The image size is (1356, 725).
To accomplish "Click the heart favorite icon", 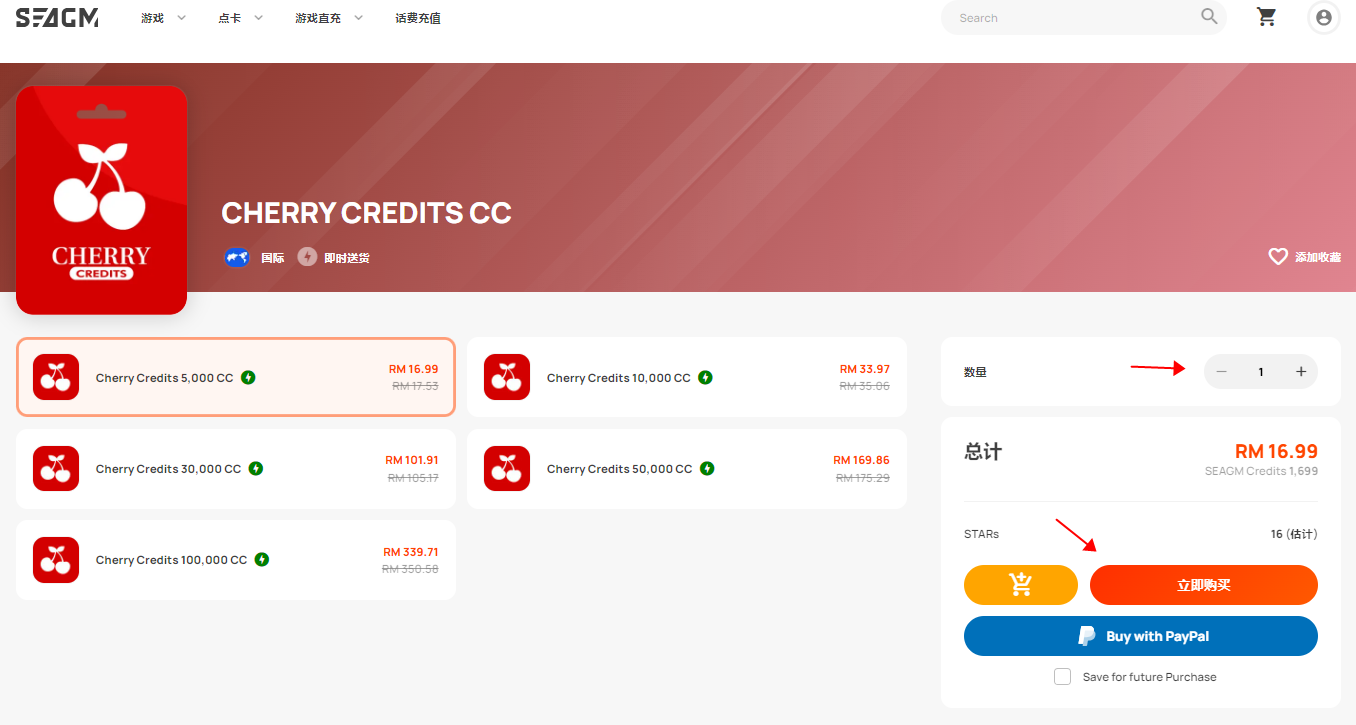I will pos(1278,257).
